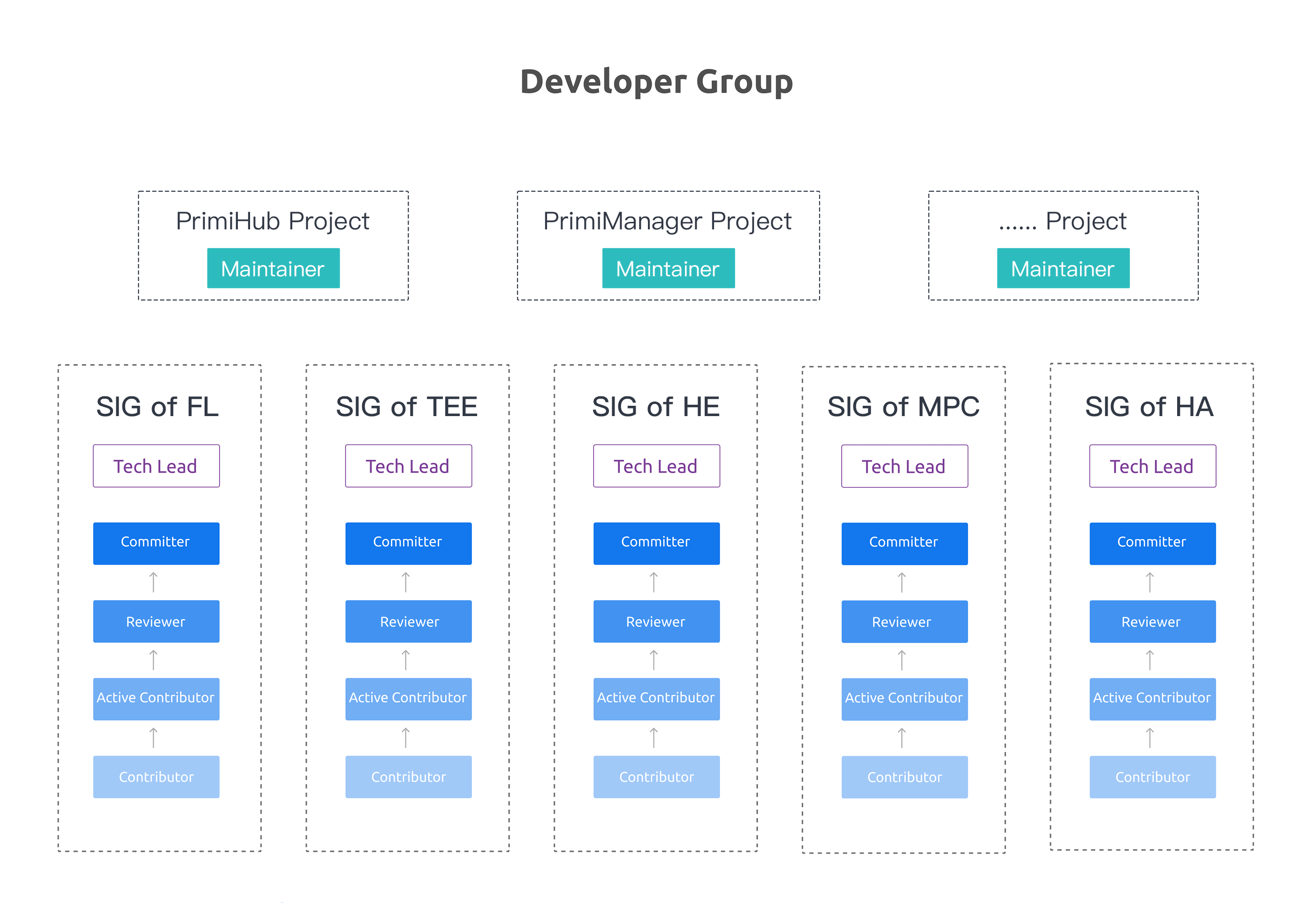Image resolution: width=1316 pixels, height=903 pixels.
Task: Open Tech Lead in SIG of HE
Action: pos(656,466)
